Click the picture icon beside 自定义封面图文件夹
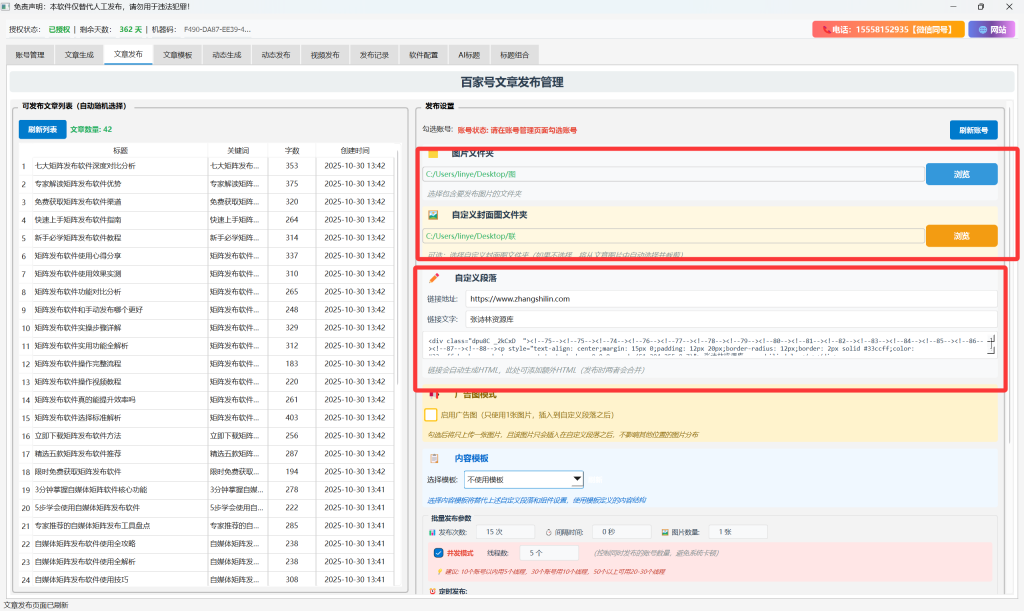Image resolution: width=1024 pixels, height=611 pixels. (x=433, y=214)
